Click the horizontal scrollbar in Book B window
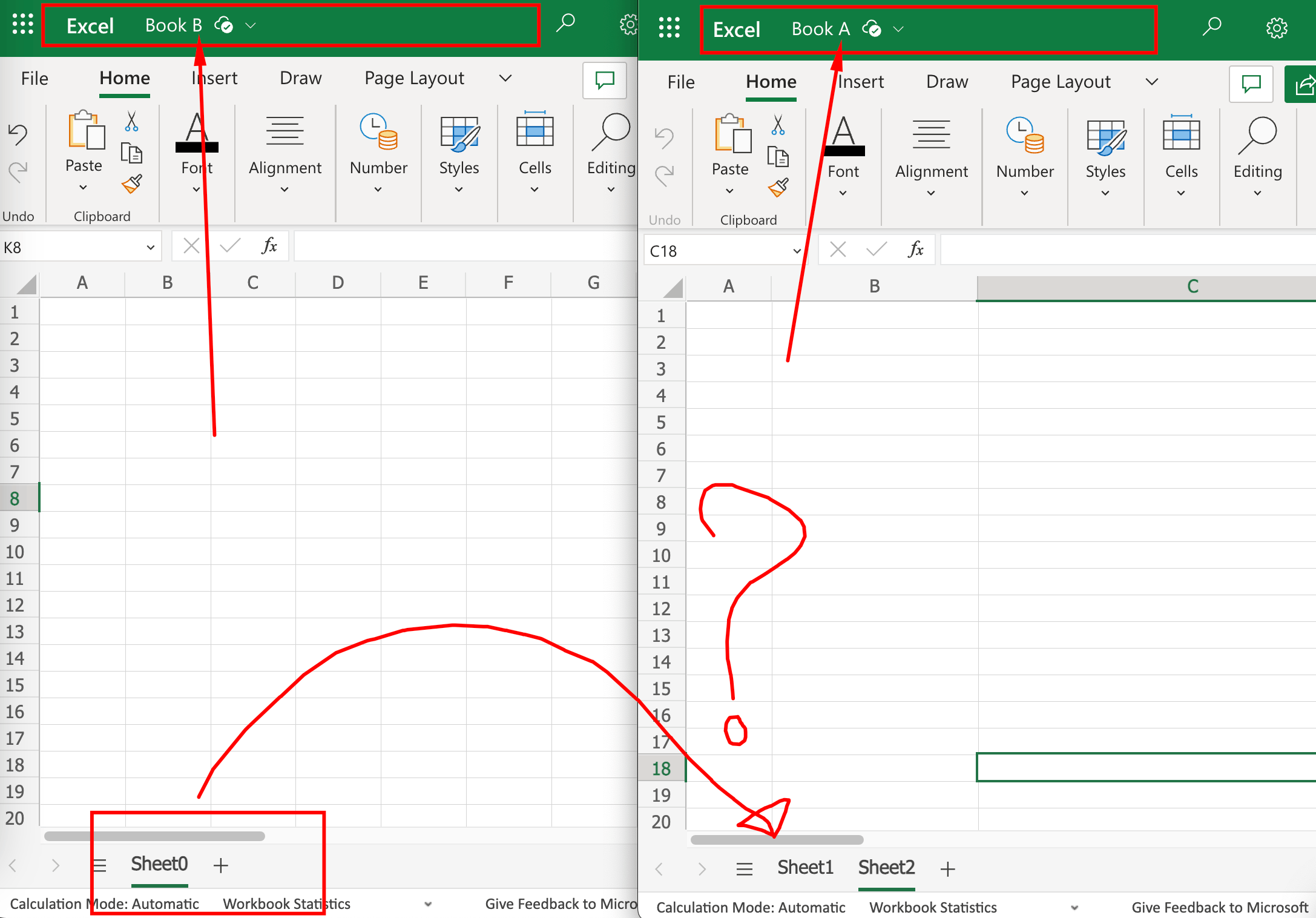The height and width of the screenshot is (918, 1316). tap(154, 836)
